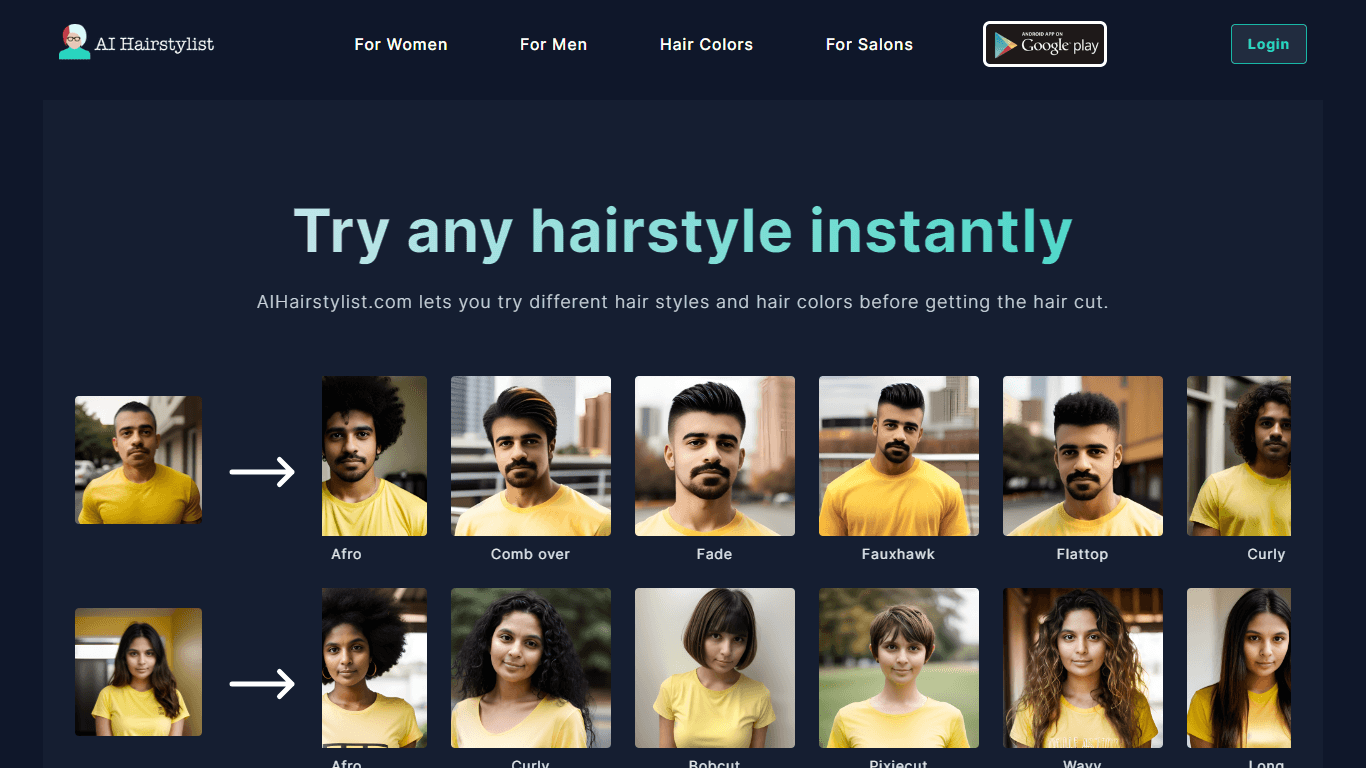This screenshot has width=1366, height=768.
Task: Click the Login button
Action: [1268, 44]
